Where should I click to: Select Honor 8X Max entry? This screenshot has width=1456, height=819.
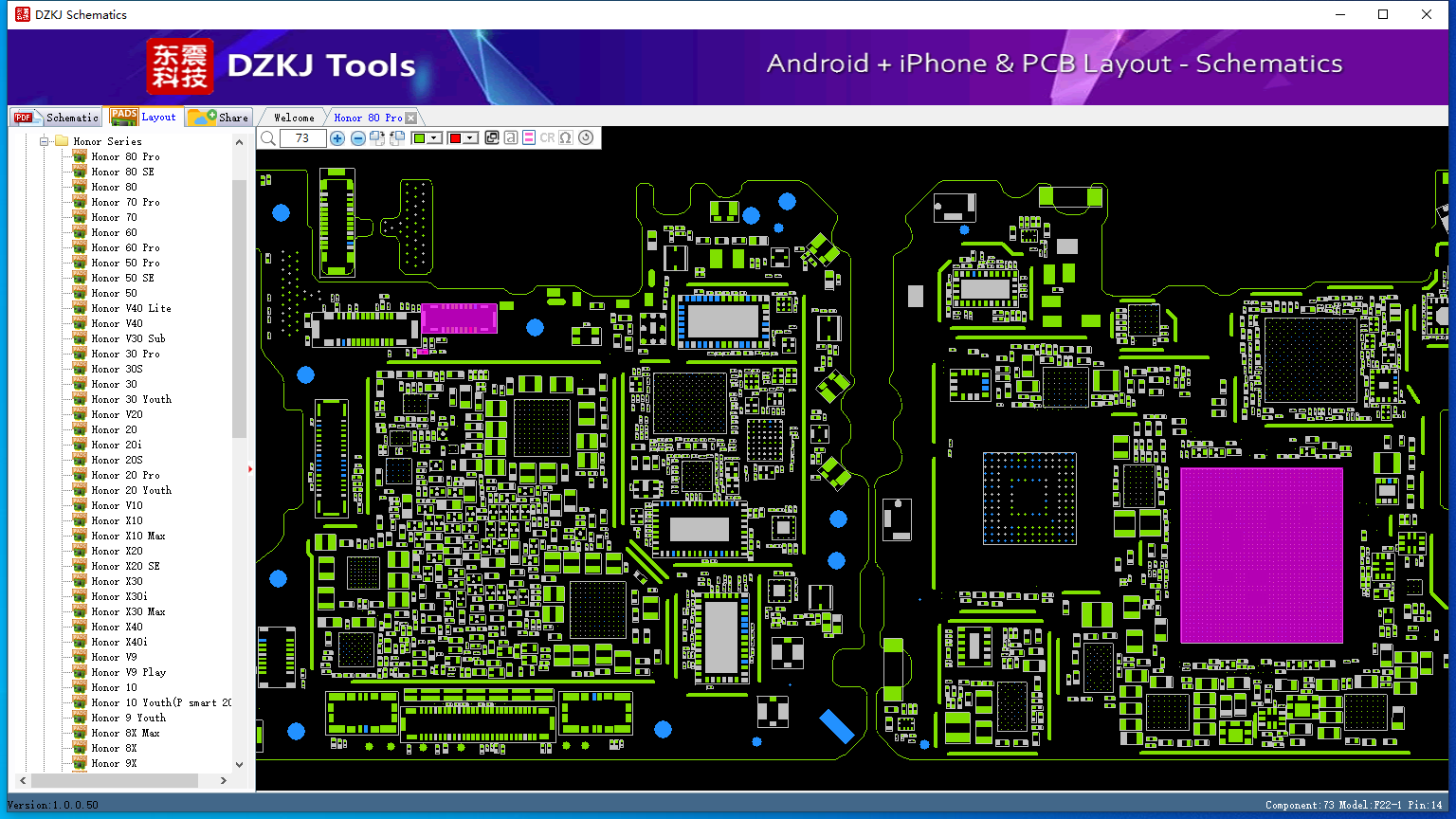click(x=125, y=733)
